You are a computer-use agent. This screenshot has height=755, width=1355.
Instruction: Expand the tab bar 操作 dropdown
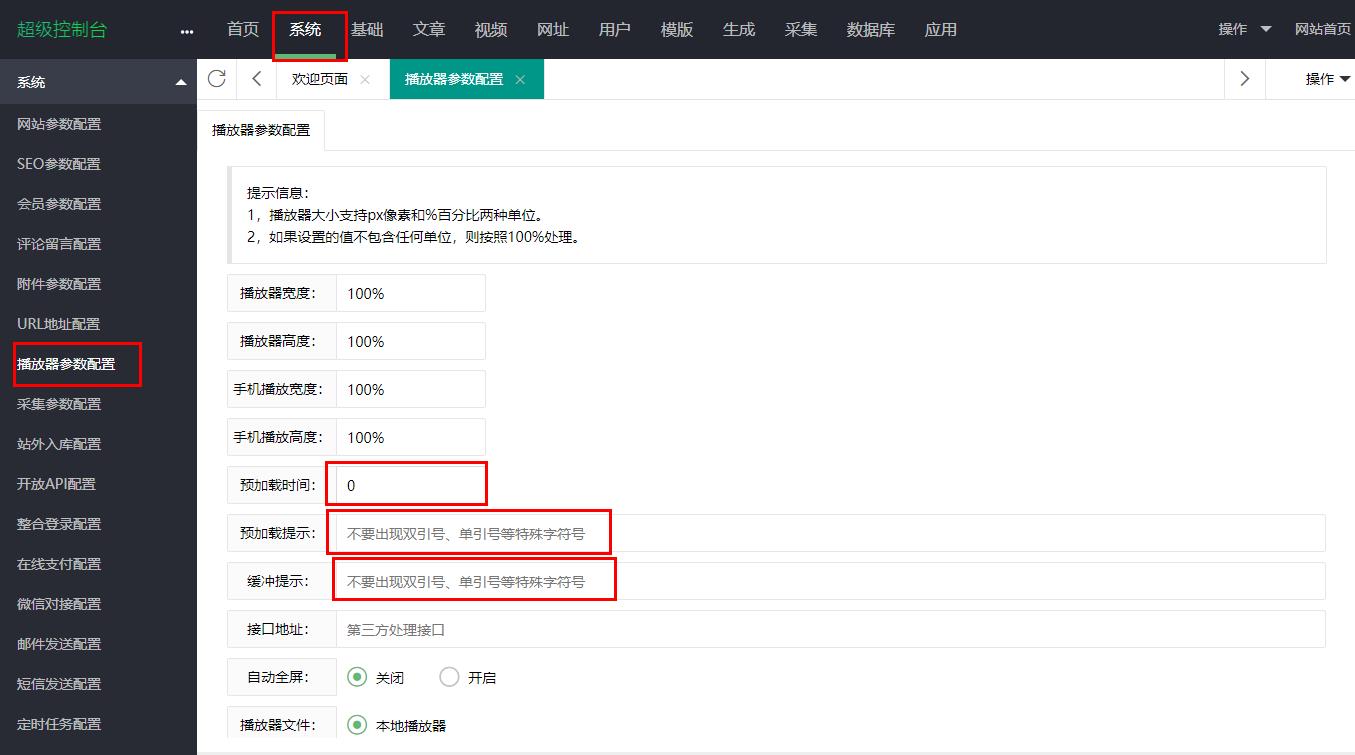[x=1326, y=79]
